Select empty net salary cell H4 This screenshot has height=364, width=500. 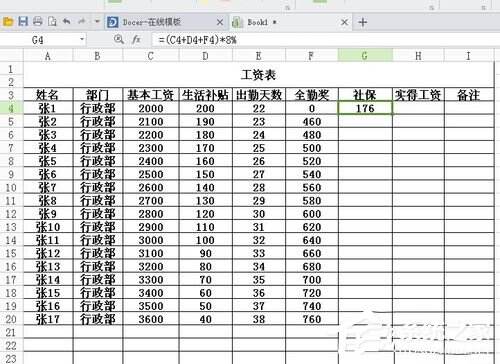(x=418, y=108)
